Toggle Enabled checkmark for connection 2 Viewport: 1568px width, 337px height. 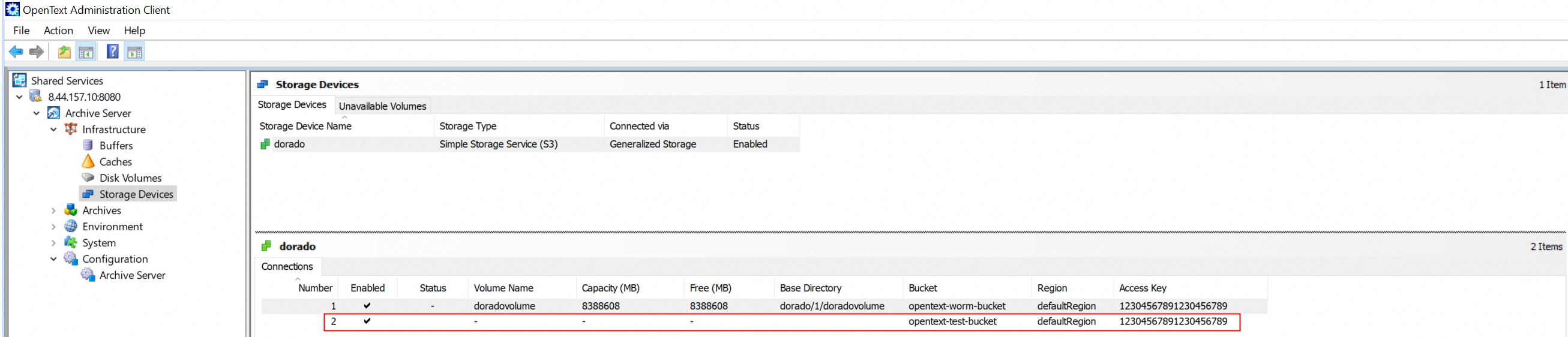click(367, 321)
